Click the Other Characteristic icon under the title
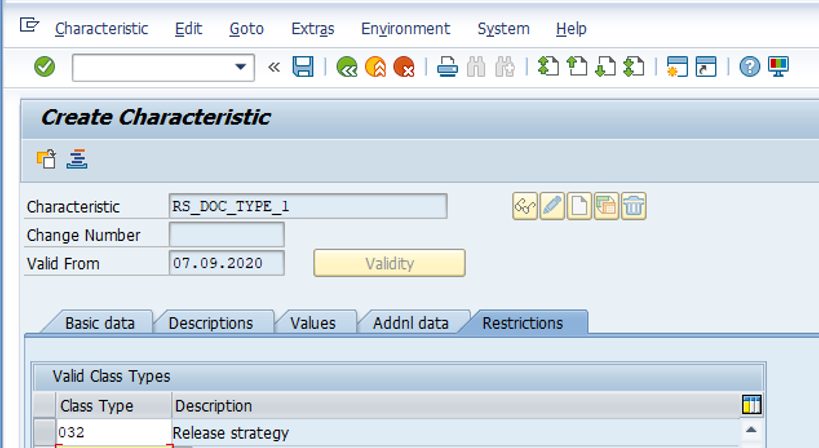This screenshot has width=819, height=448. [x=46, y=159]
